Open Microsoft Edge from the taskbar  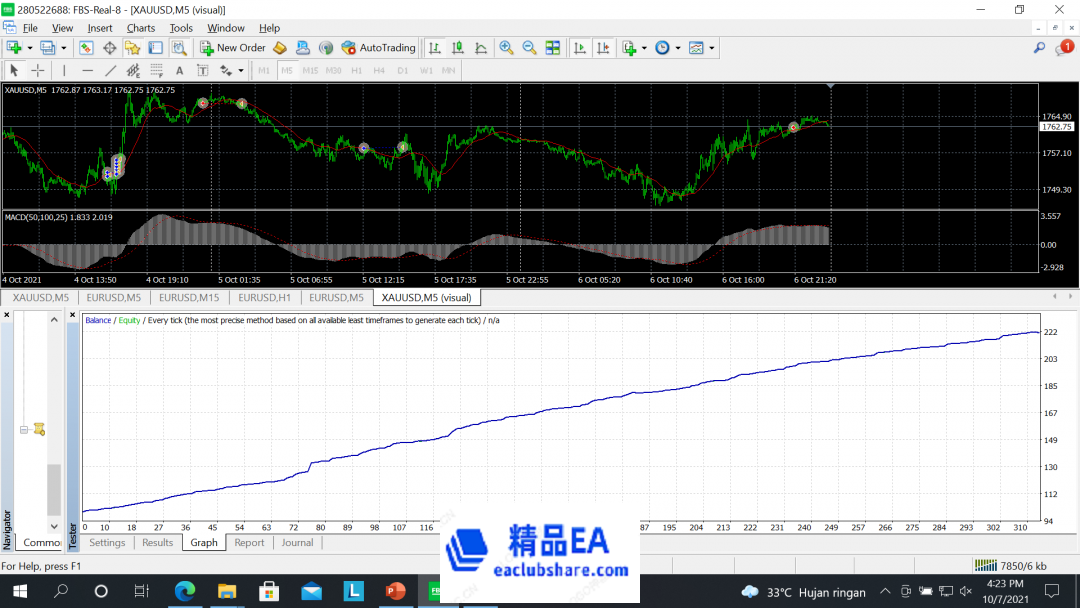185,591
